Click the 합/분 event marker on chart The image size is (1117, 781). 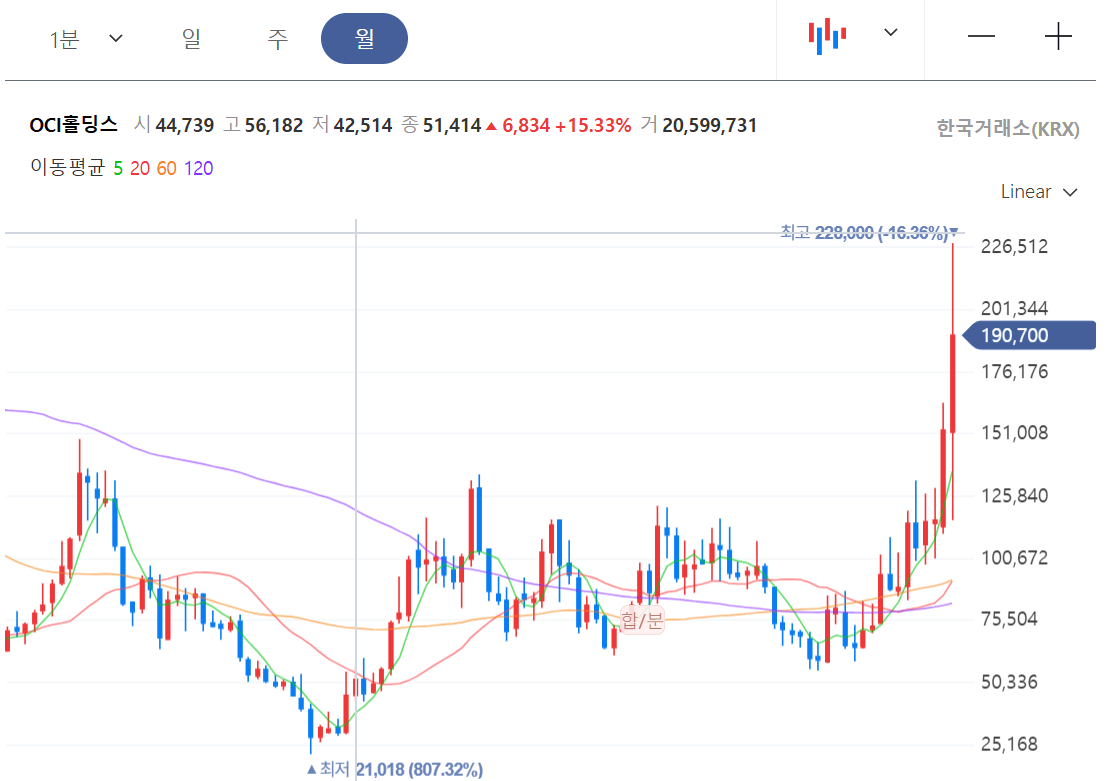click(x=642, y=620)
